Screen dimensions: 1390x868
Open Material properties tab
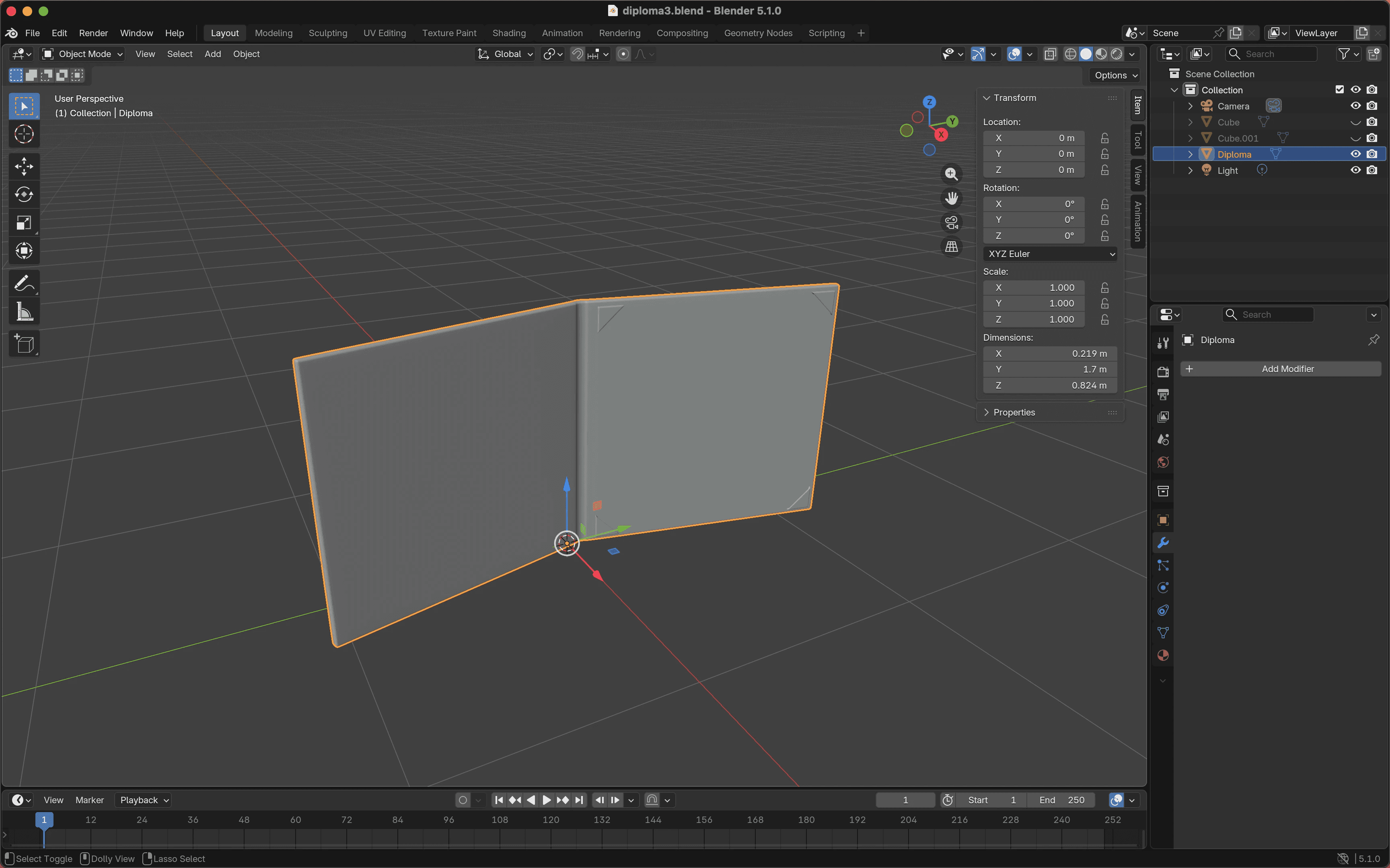click(x=1163, y=656)
